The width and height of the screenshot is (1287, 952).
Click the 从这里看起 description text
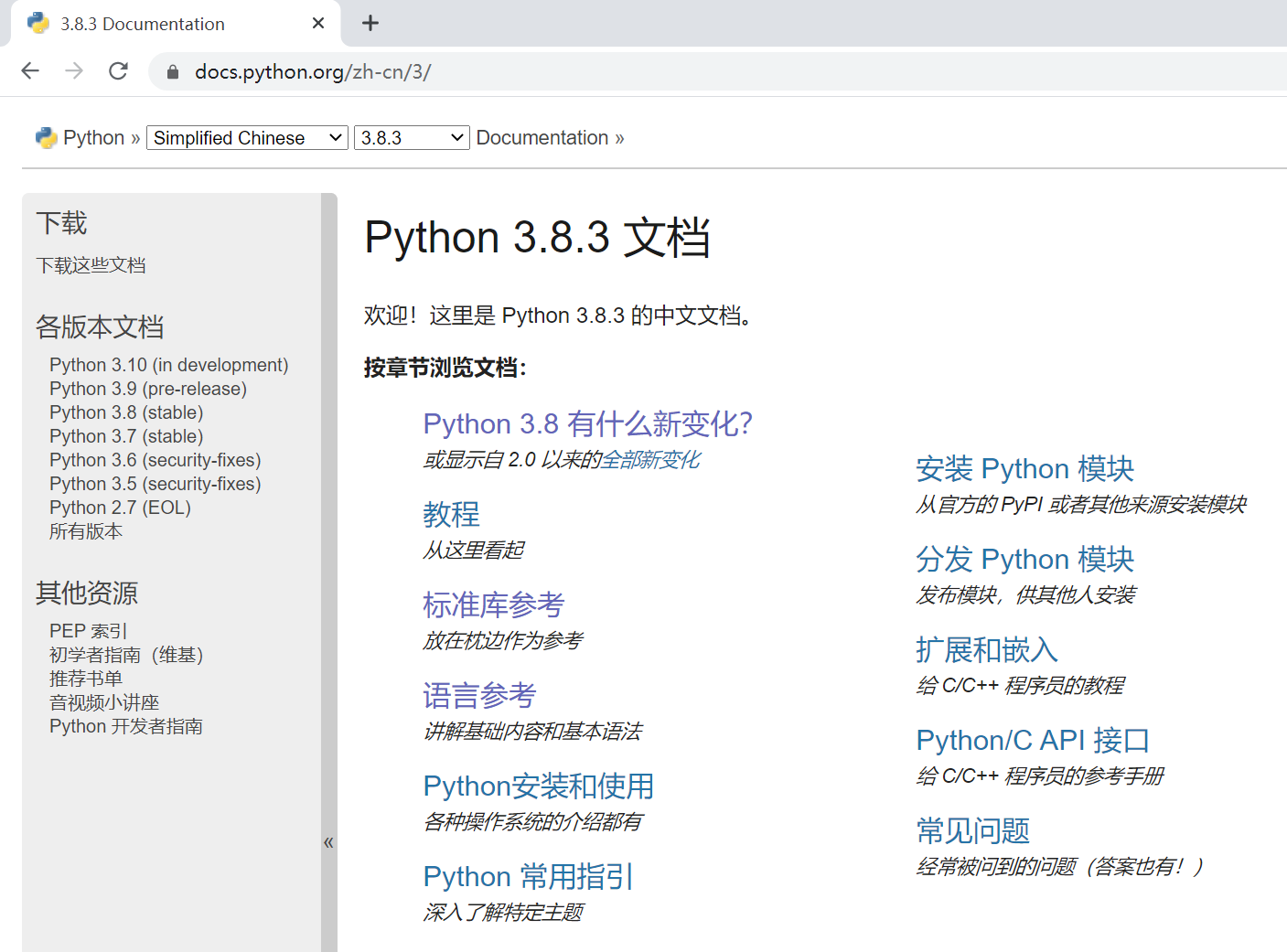473,550
